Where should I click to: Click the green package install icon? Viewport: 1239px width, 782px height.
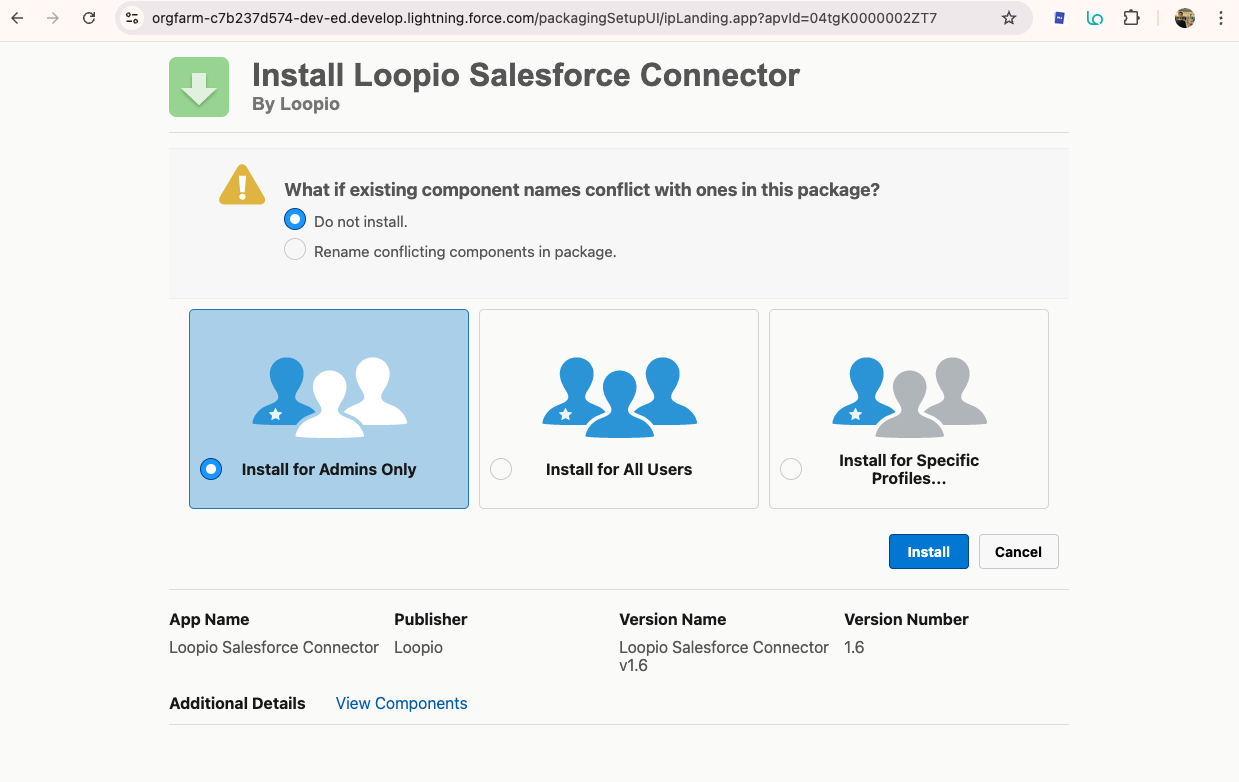click(199, 87)
